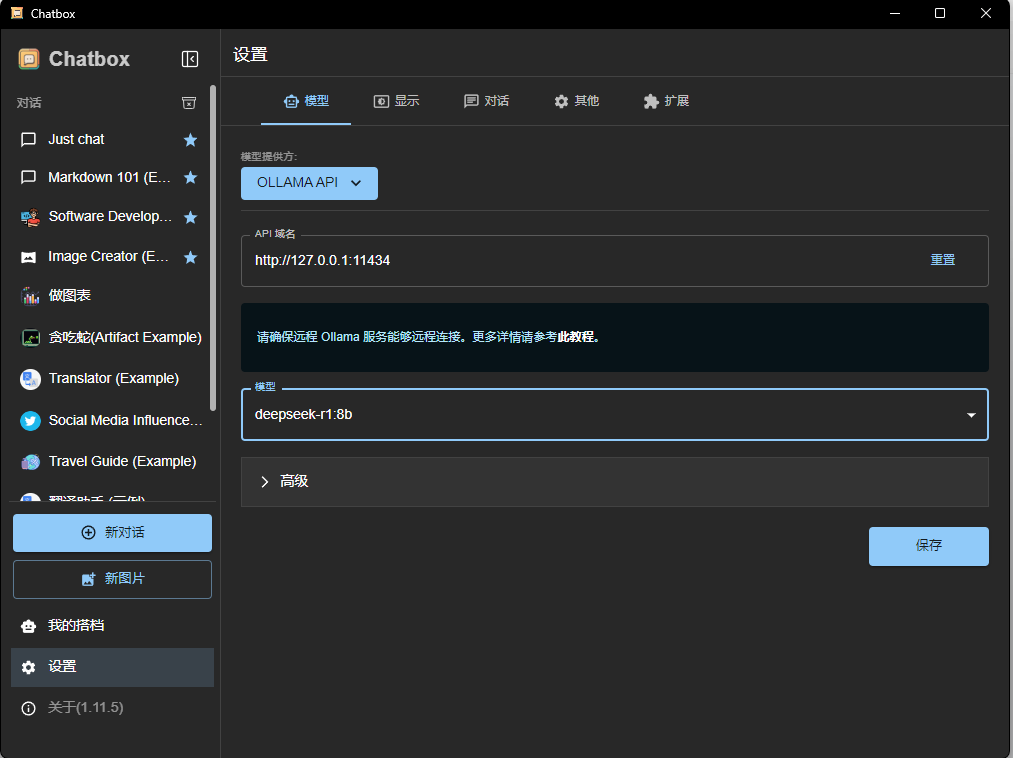The image size is (1013, 758).
Task: Click the Software Developer avatar icon
Action: [x=30, y=217]
